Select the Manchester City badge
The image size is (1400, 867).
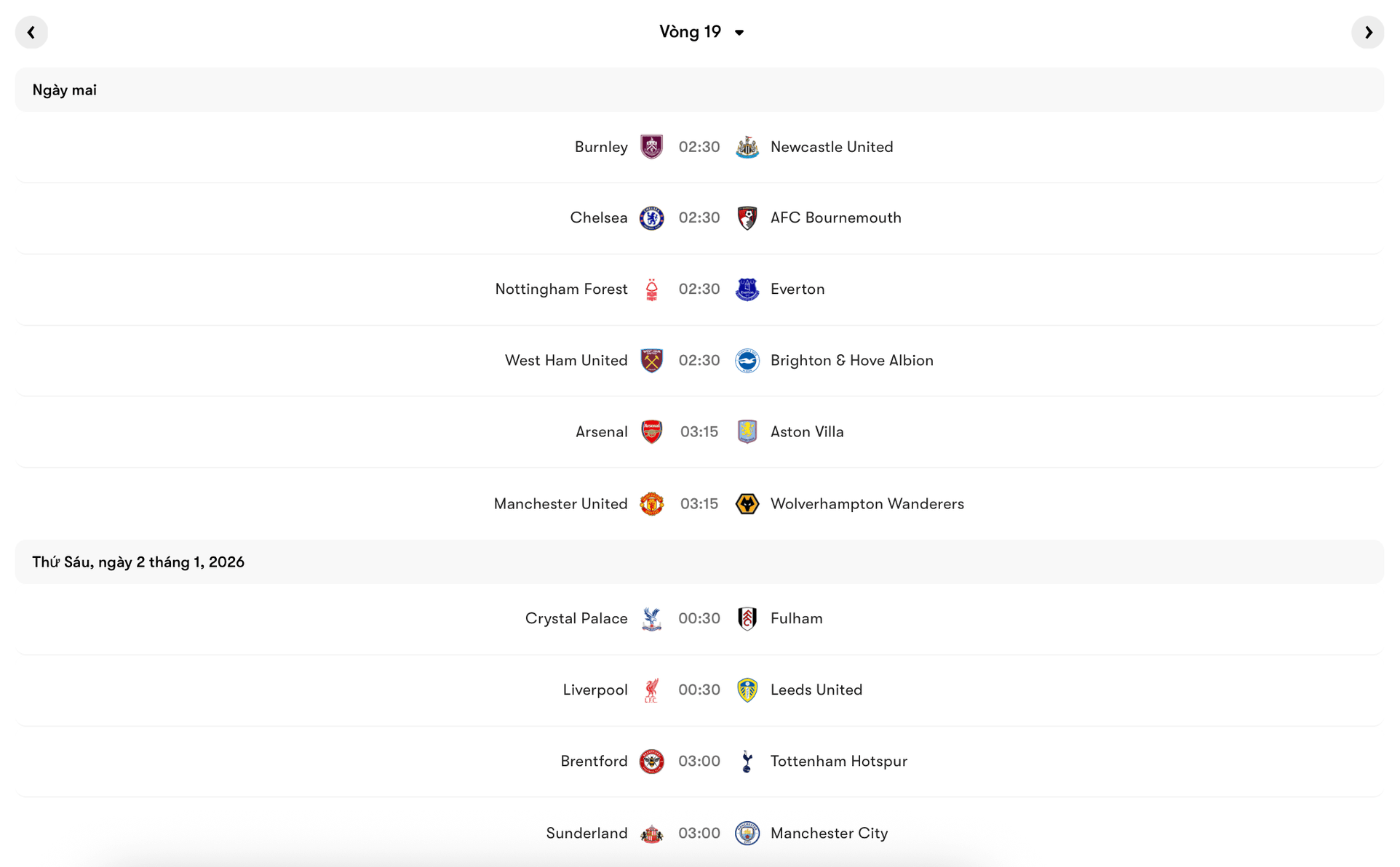[747, 834]
